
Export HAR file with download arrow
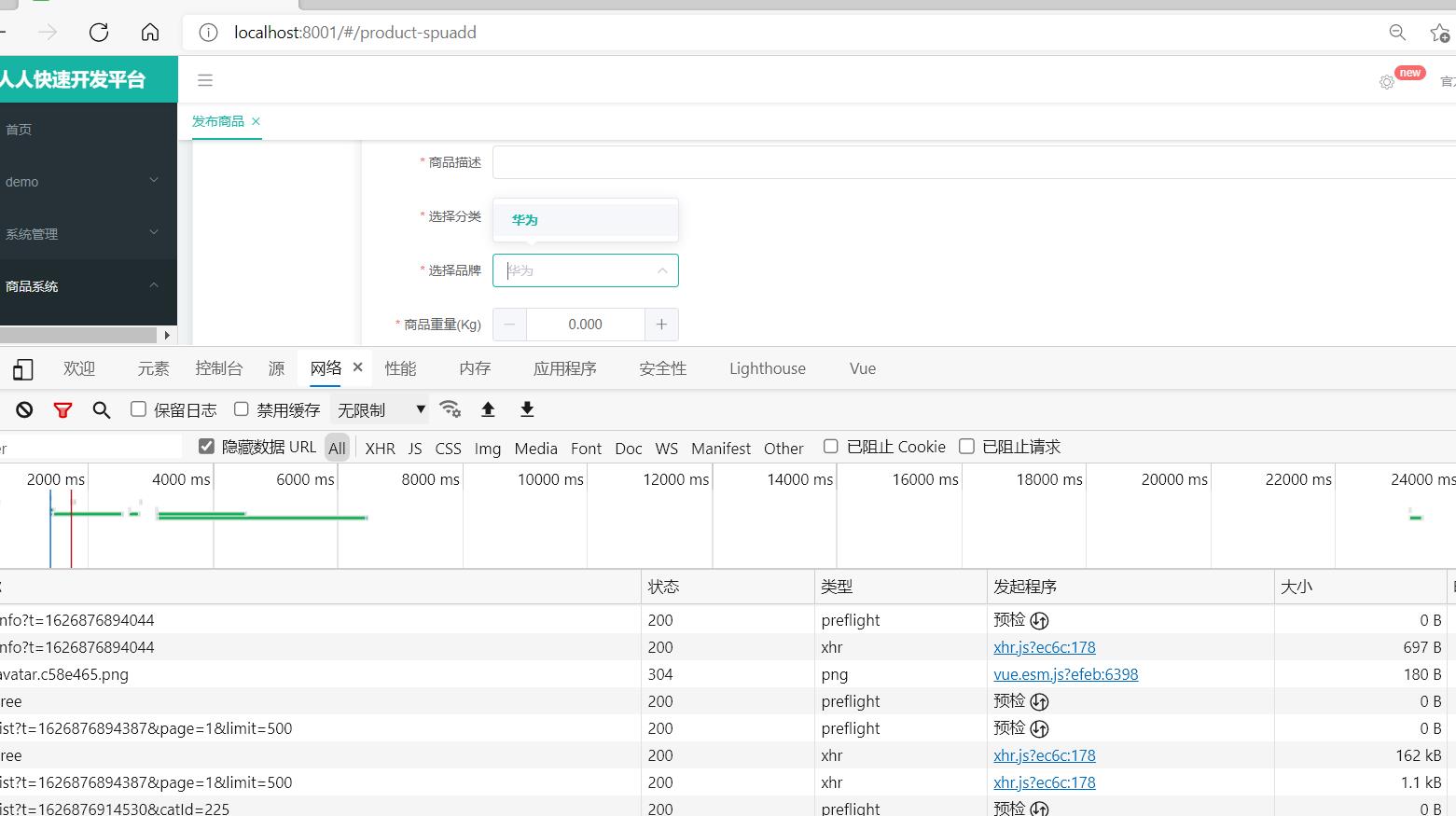point(527,409)
